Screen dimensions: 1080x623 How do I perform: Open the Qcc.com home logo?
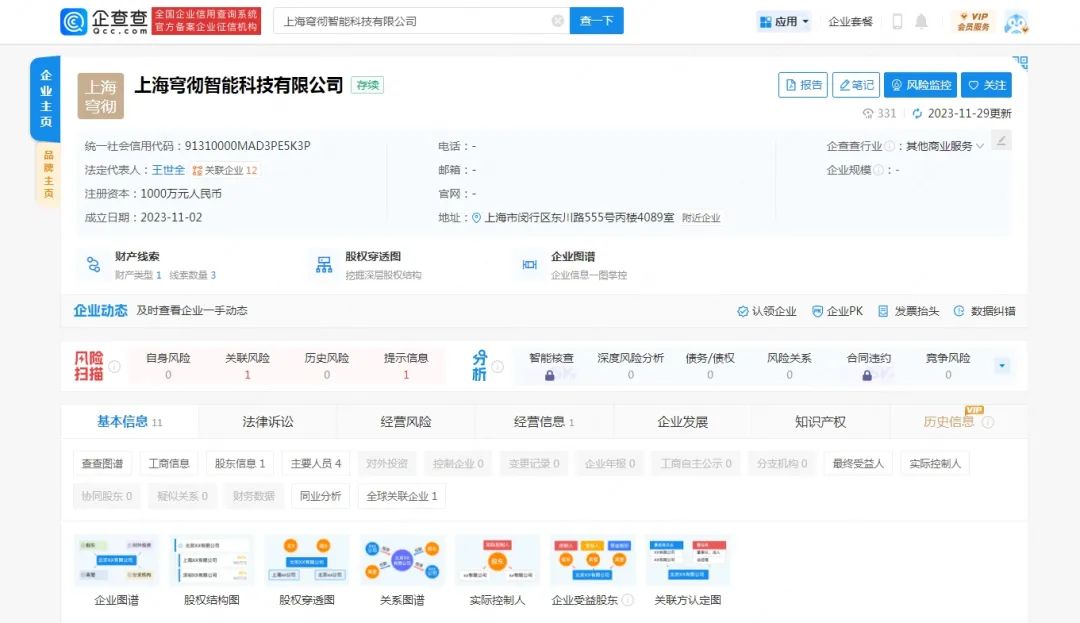point(104,21)
